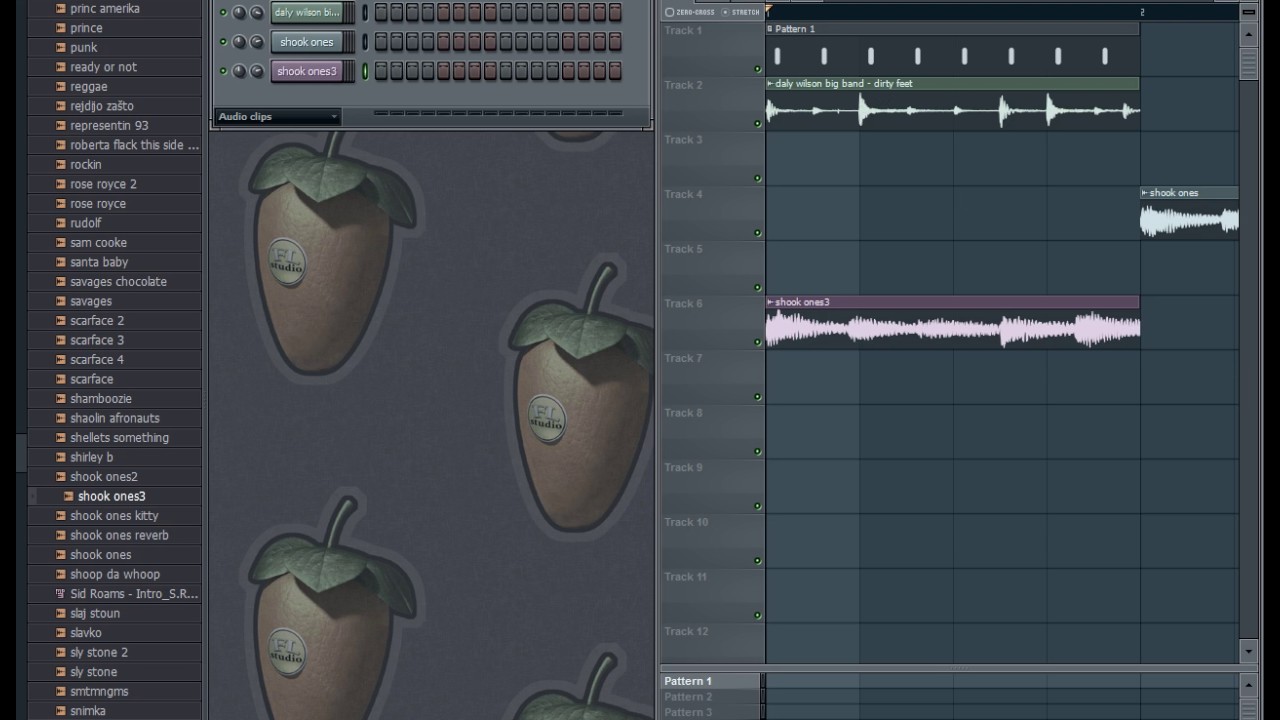Click the pan knob of the 'shook ones3' channel

[239, 71]
